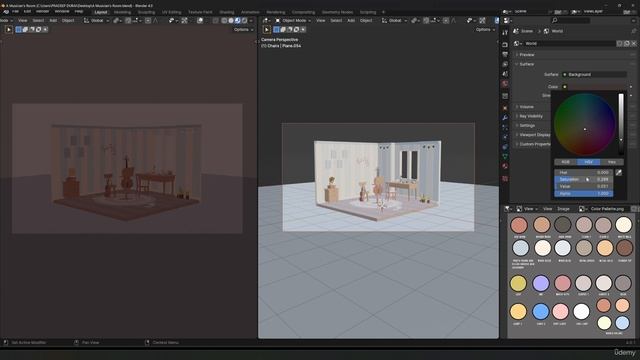Image resolution: width=640 pixels, height=360 pixels.
Task: Open the View Layer properties tab
Action: coord(505,64)
